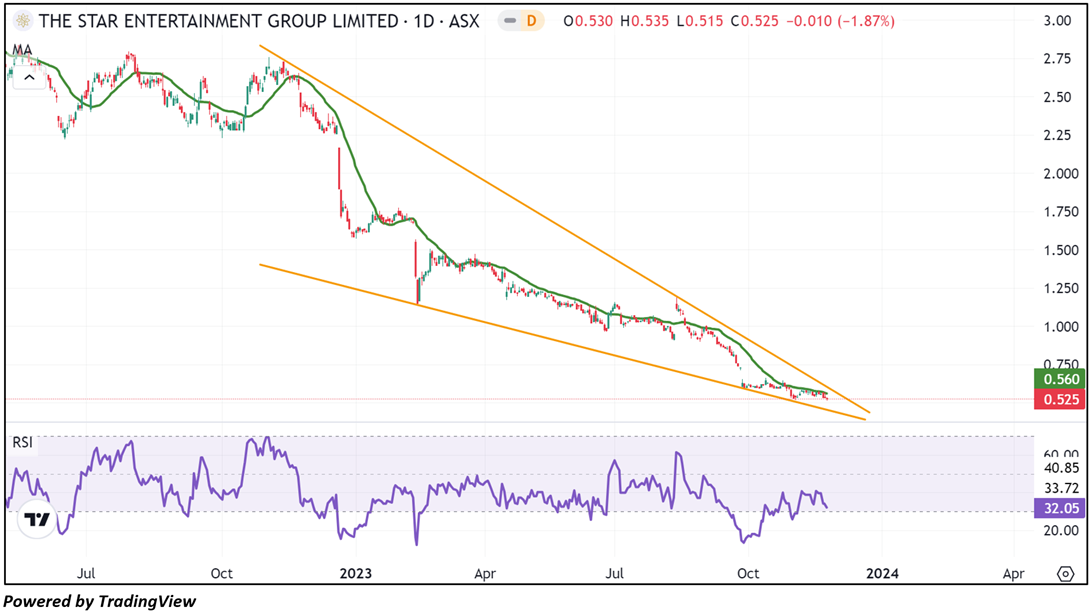Open chart settings gear icon
The image size is (1090, 611).
click(1066, 573)
